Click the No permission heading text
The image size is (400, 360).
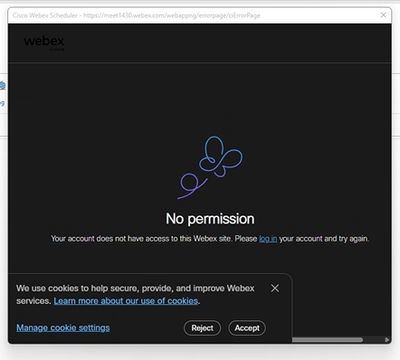[x=210, y=219]
